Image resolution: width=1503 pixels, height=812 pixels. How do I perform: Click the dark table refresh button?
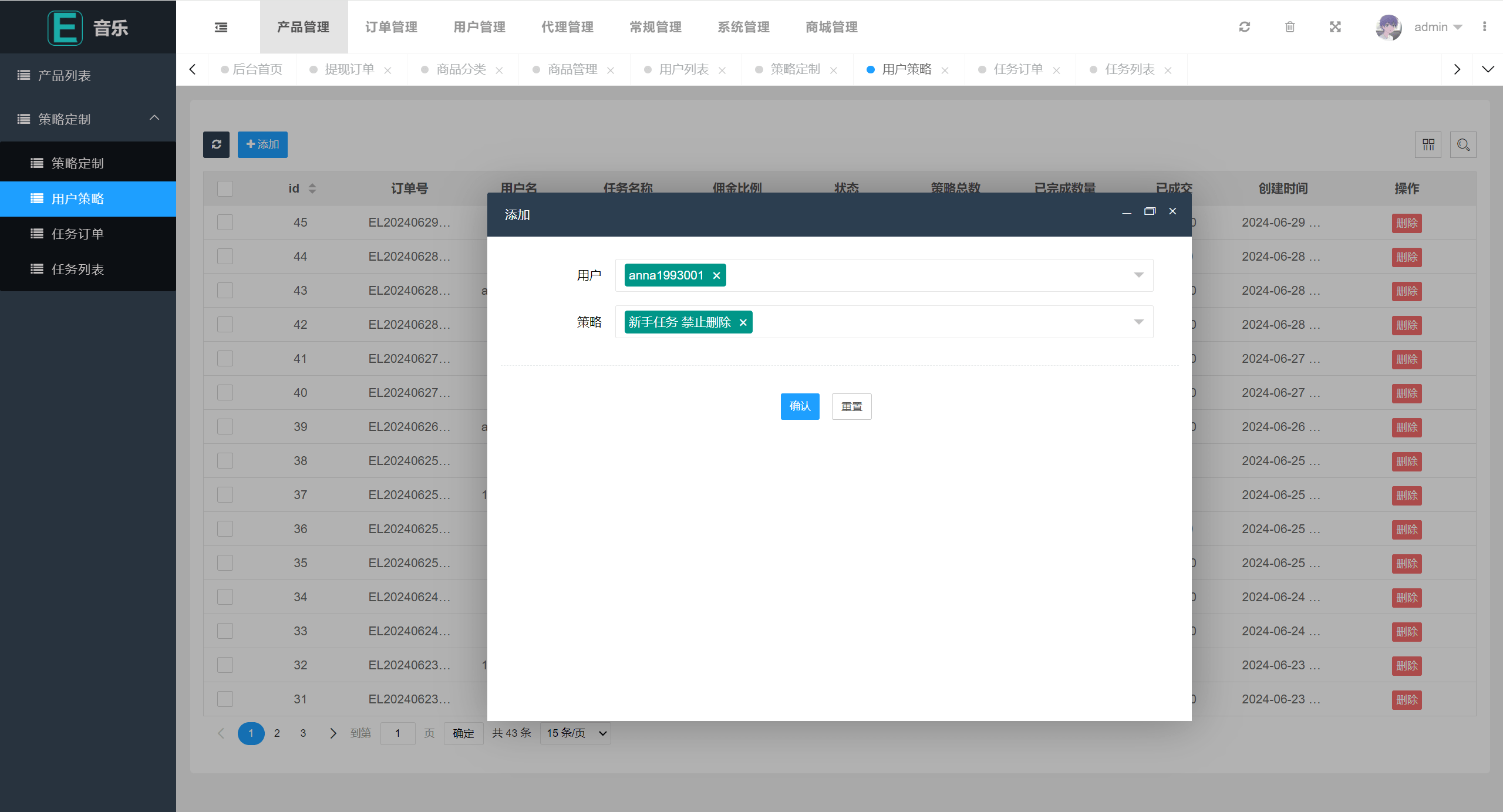pyautogui.click(x=216, y=144)
